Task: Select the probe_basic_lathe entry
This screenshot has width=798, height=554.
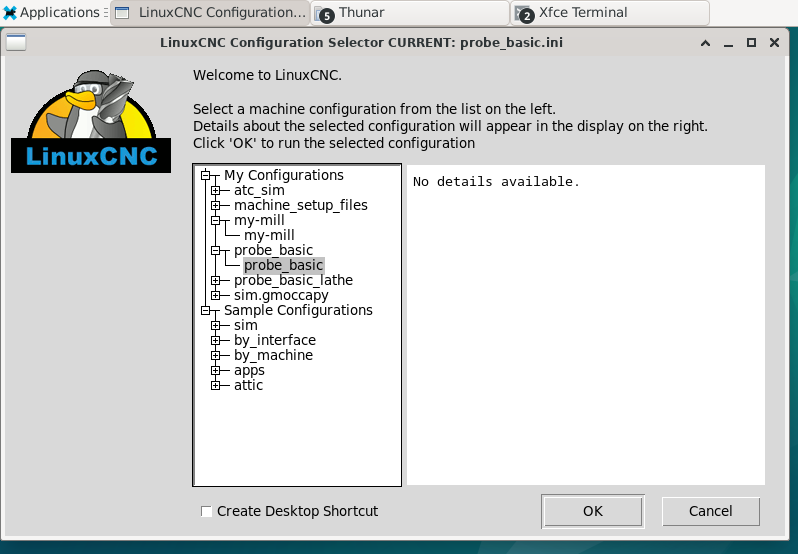Action: coord(293,280)
